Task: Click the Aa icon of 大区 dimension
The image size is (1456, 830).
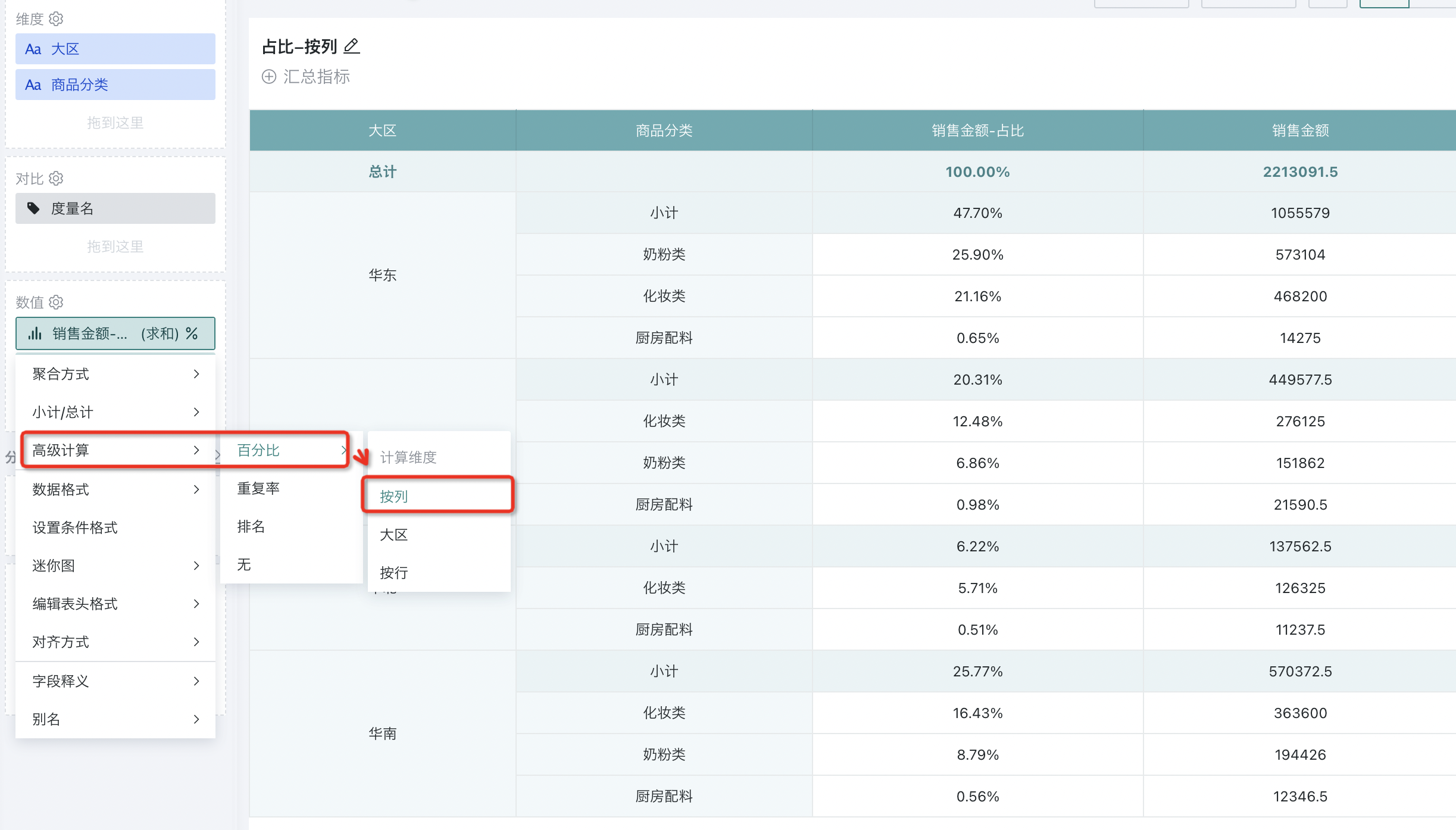Action: (x=33, y=49)
